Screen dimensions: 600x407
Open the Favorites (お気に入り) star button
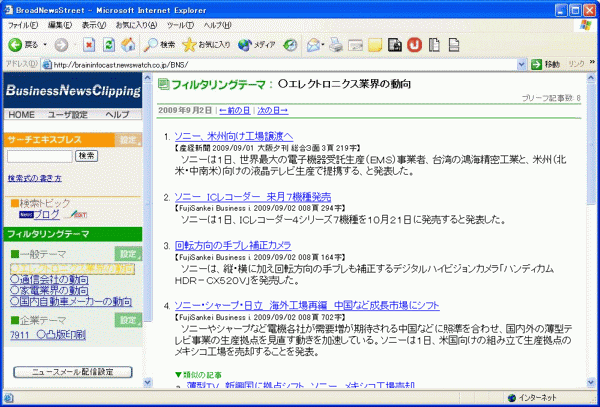click(206, 45)
